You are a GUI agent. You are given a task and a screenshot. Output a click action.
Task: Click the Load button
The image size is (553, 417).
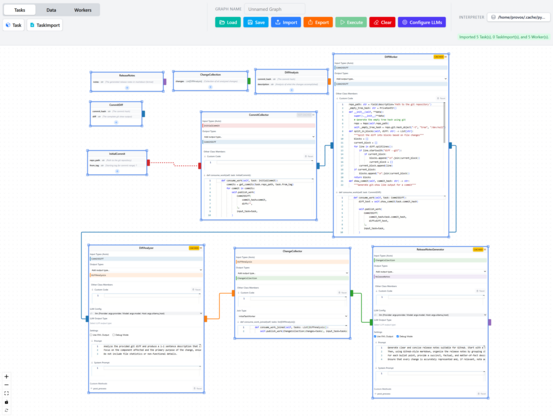[228, 22]
